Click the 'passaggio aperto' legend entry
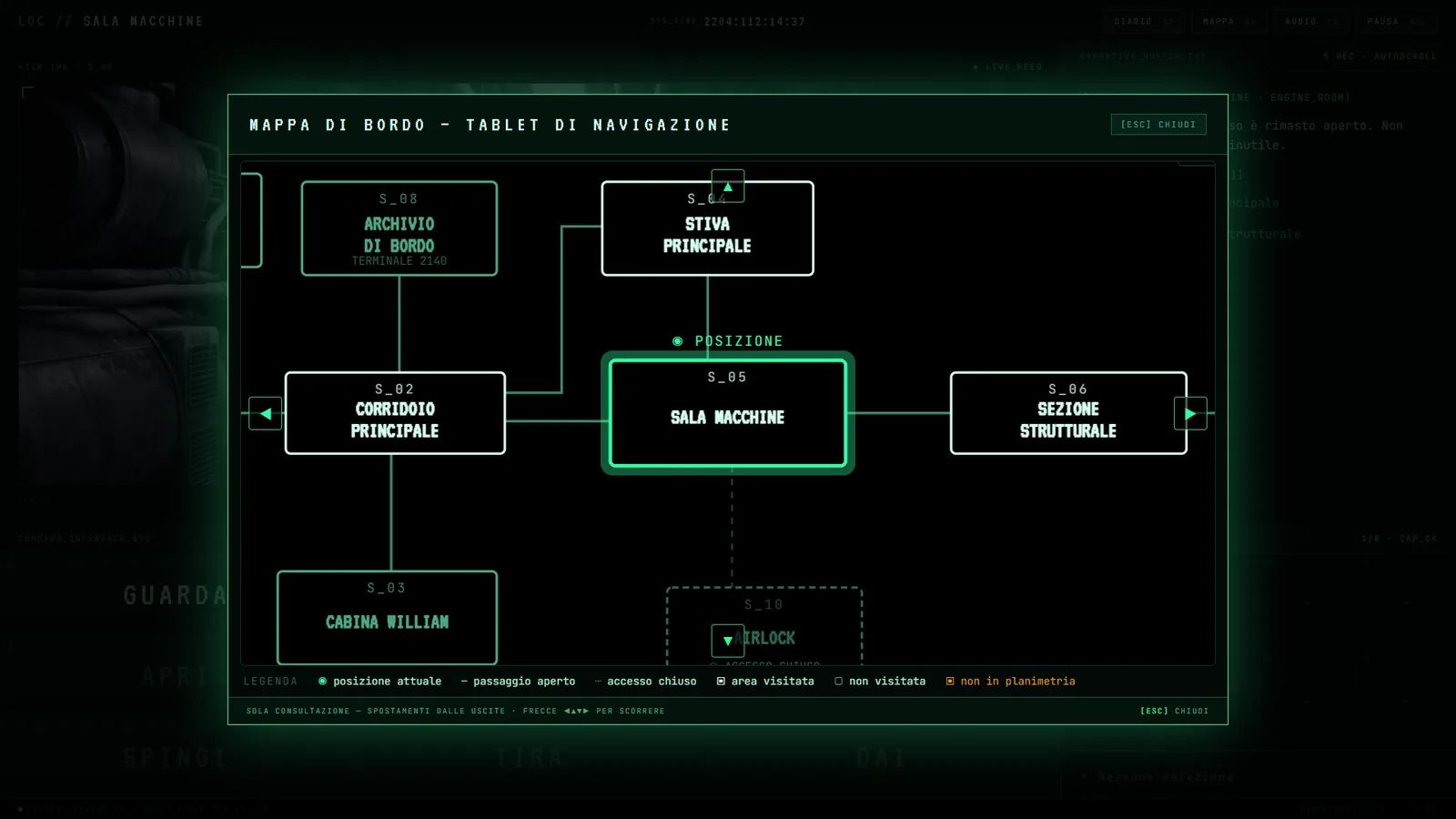This screenshot has height=819, width=1456. click(x=518, y=681)
